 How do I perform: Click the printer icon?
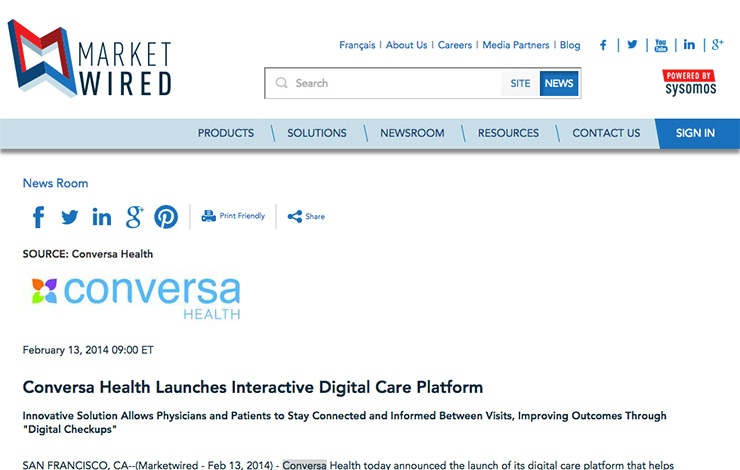(209, 216)
